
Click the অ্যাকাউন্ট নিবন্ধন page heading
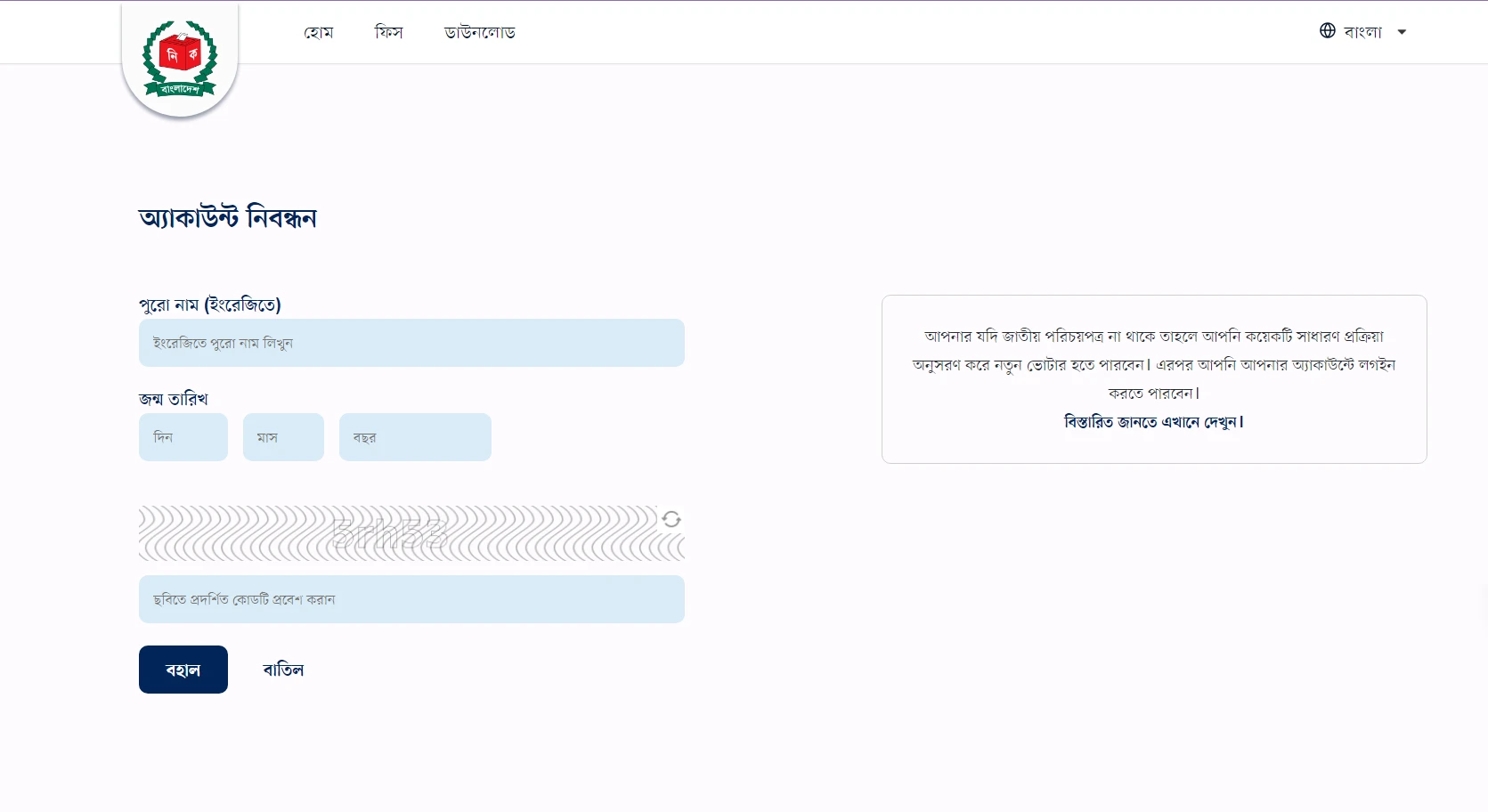point(227,217)
